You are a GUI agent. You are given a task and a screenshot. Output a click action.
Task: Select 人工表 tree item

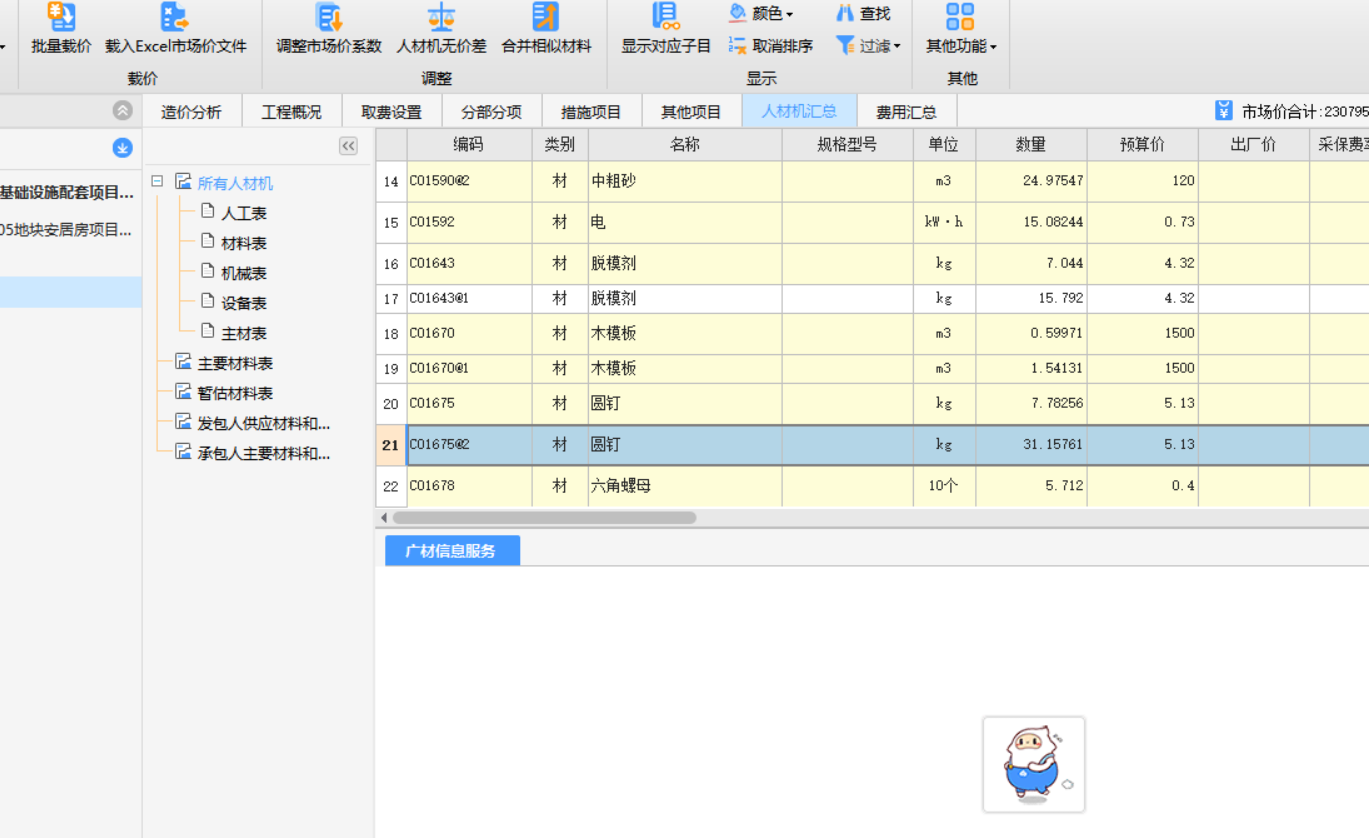click(x=244, y=213)
